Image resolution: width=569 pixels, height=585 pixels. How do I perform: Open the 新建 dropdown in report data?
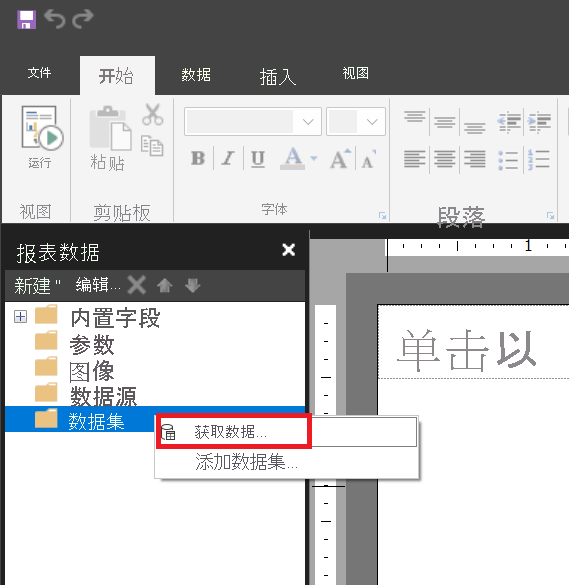coord(37,285)
